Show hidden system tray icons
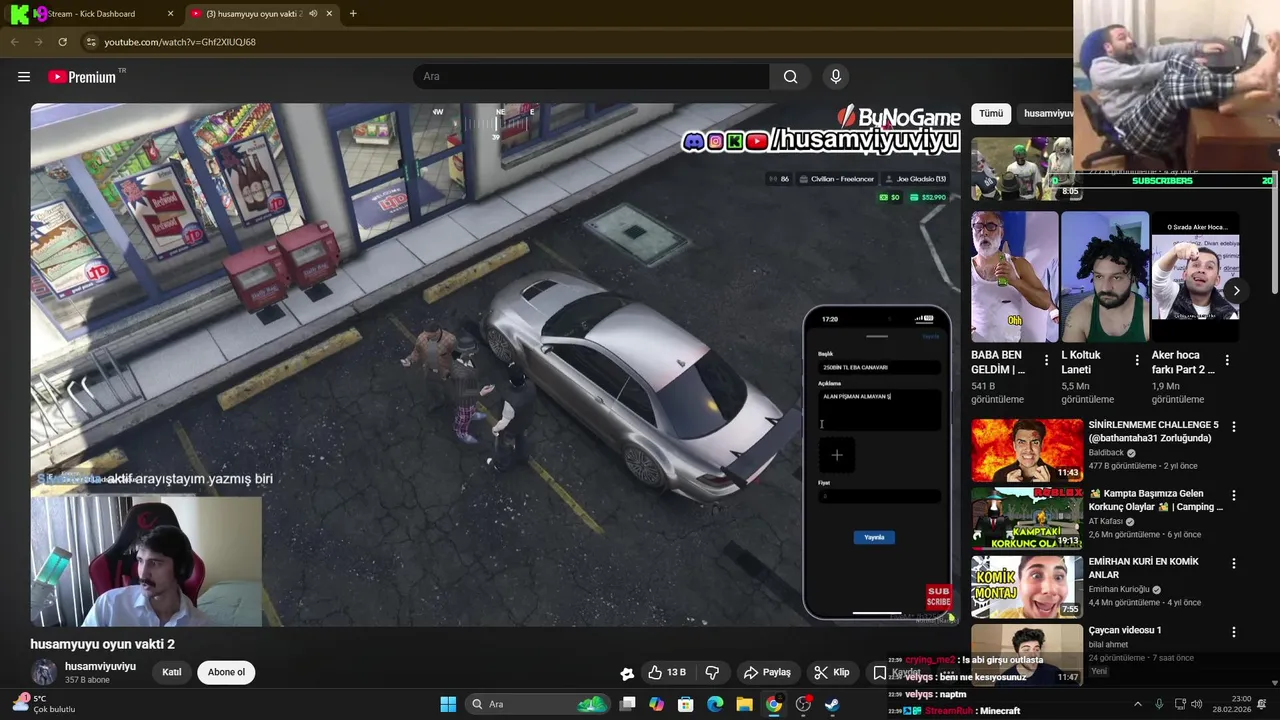This screenshot has width=1280, height=720. [x=1137, y=704]
